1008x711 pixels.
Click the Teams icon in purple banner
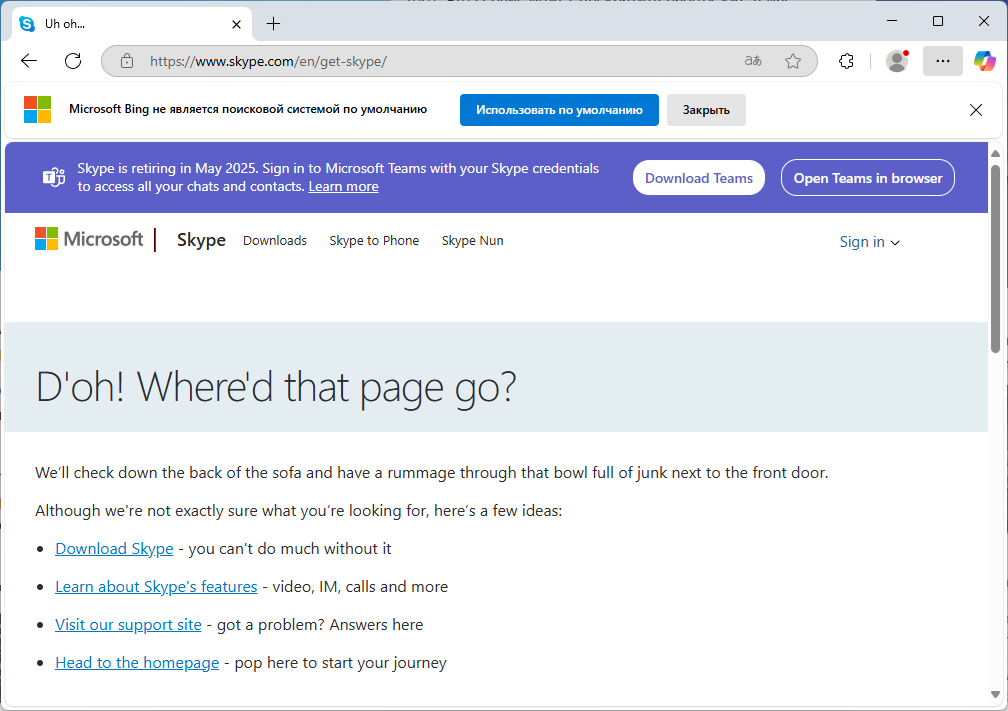pyautogui.click(x=54, y=177)
